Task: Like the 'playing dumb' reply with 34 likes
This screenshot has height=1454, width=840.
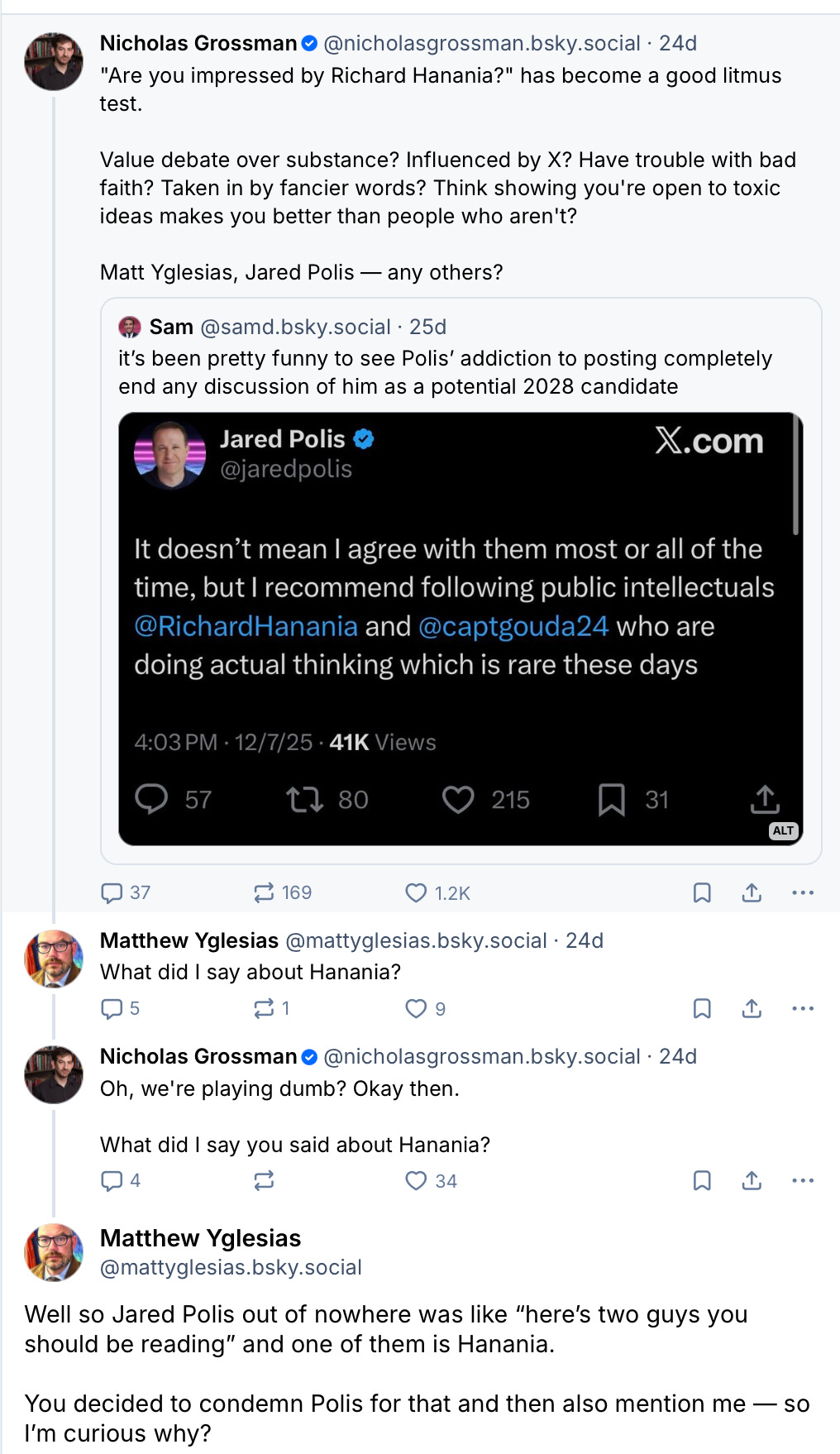Action: pyautogui.click(x=416, y=1180)
